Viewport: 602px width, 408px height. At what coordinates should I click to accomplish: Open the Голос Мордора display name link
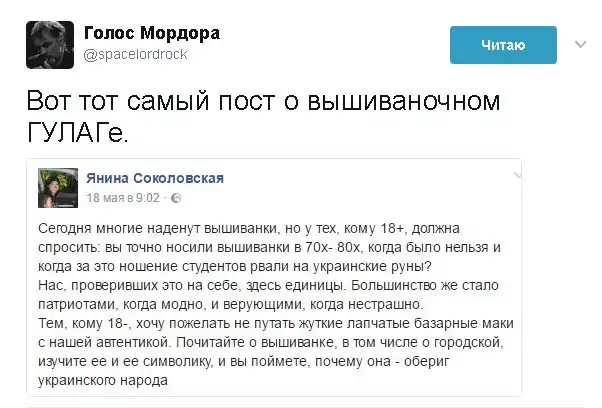coord(152,33)
